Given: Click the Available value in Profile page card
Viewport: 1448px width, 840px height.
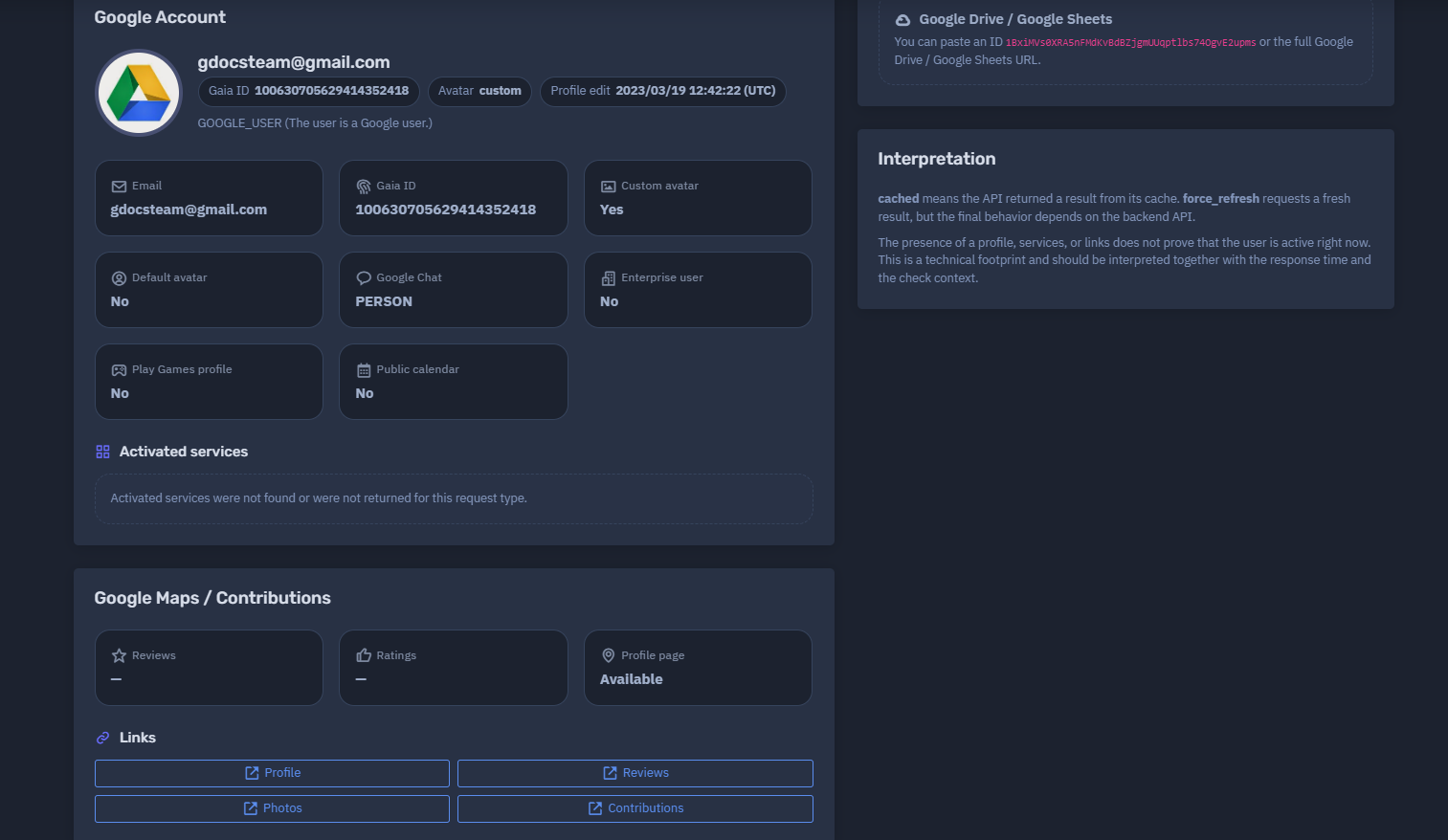Looking at the screenshot, I should (x=632, y=679).
